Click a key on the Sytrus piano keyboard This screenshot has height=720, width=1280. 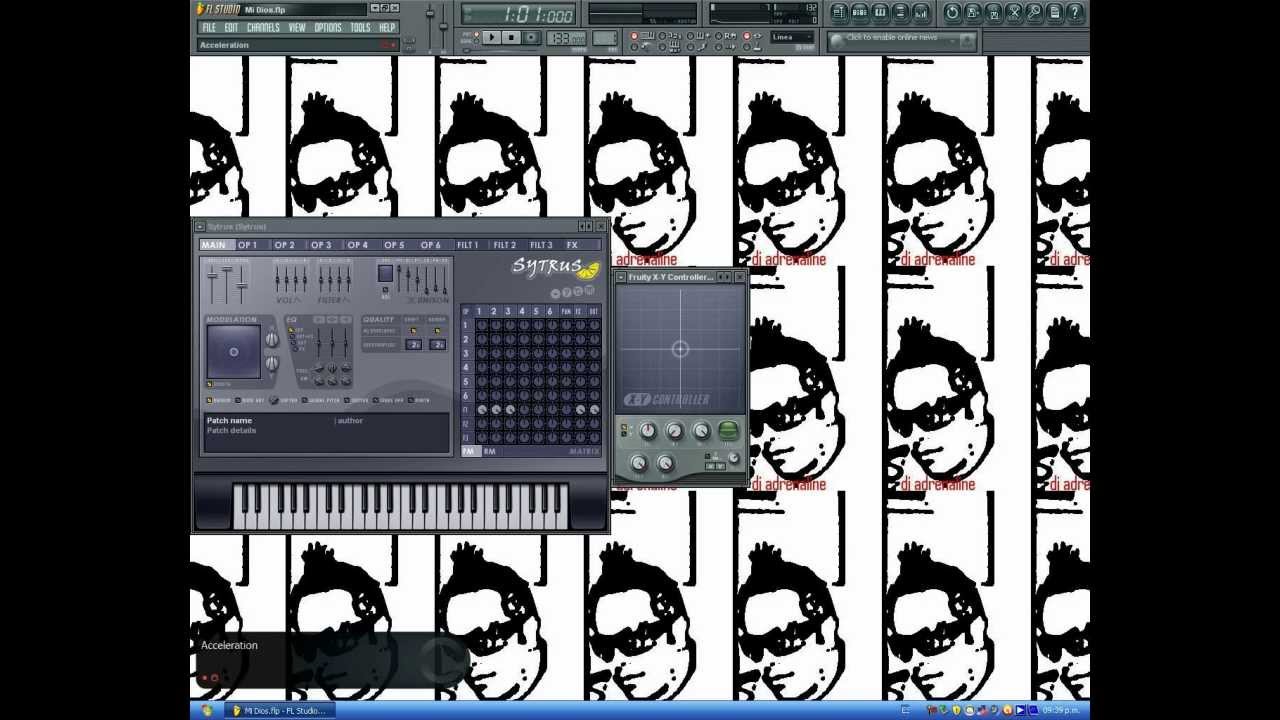coord(400,505)
